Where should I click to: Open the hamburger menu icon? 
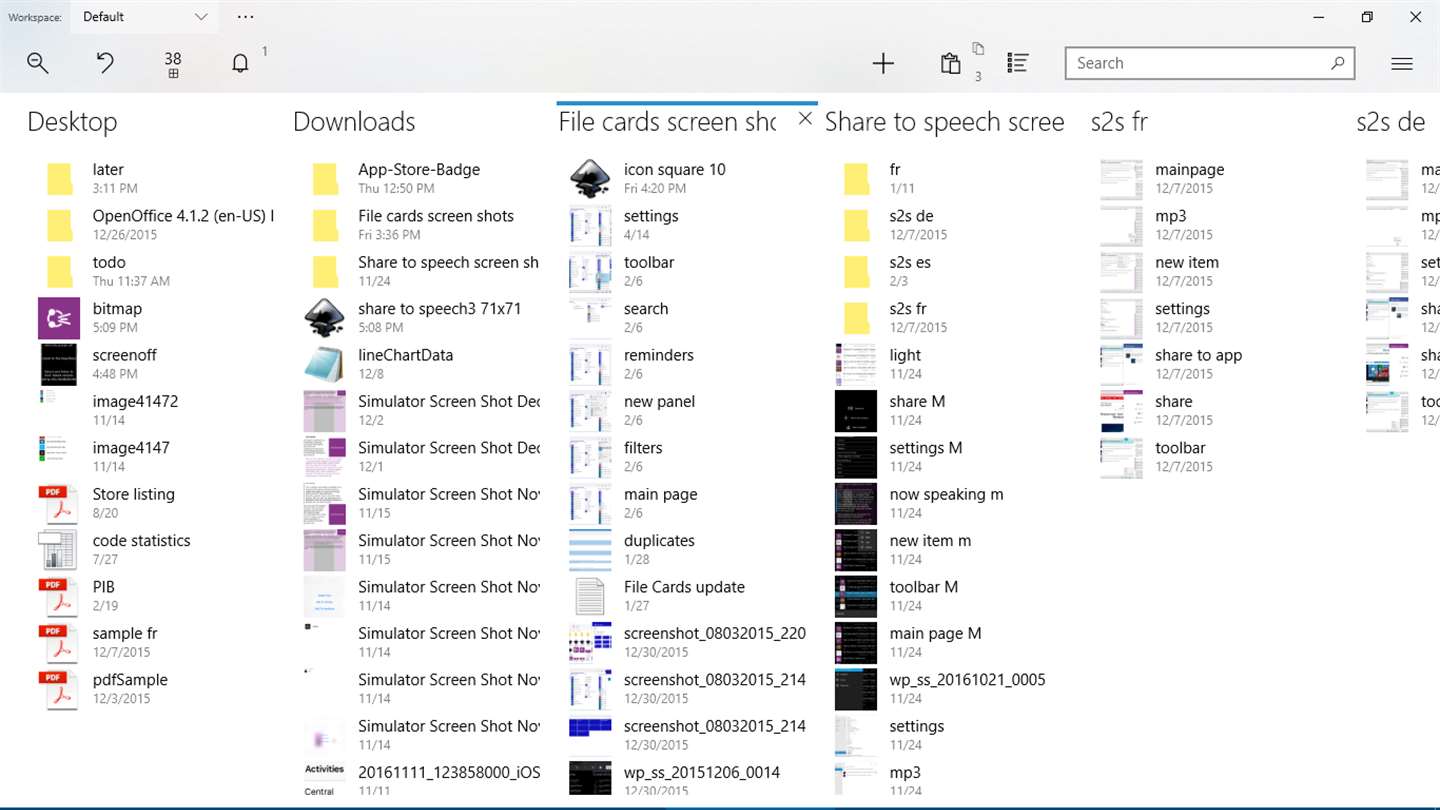[x=1402, y=63]
